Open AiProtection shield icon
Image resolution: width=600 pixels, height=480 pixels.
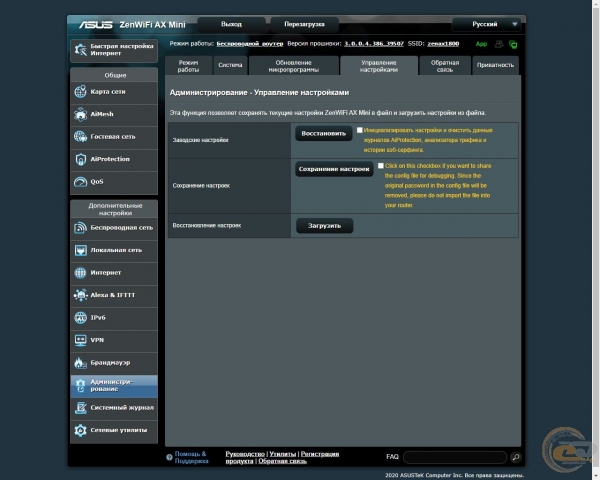coord(80,159)
